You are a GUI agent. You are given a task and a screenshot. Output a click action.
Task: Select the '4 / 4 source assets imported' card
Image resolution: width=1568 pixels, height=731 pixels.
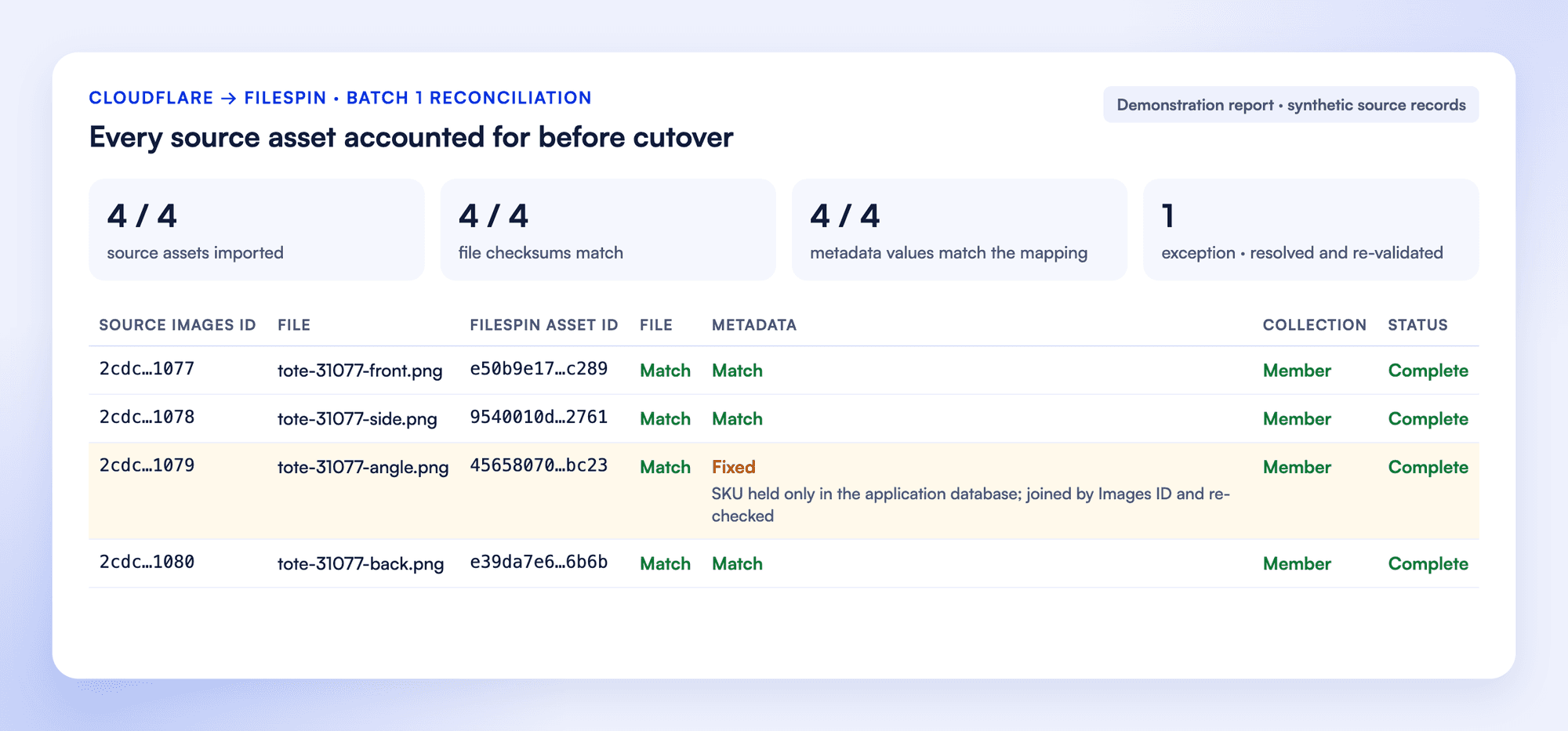[x=256, y=230]
